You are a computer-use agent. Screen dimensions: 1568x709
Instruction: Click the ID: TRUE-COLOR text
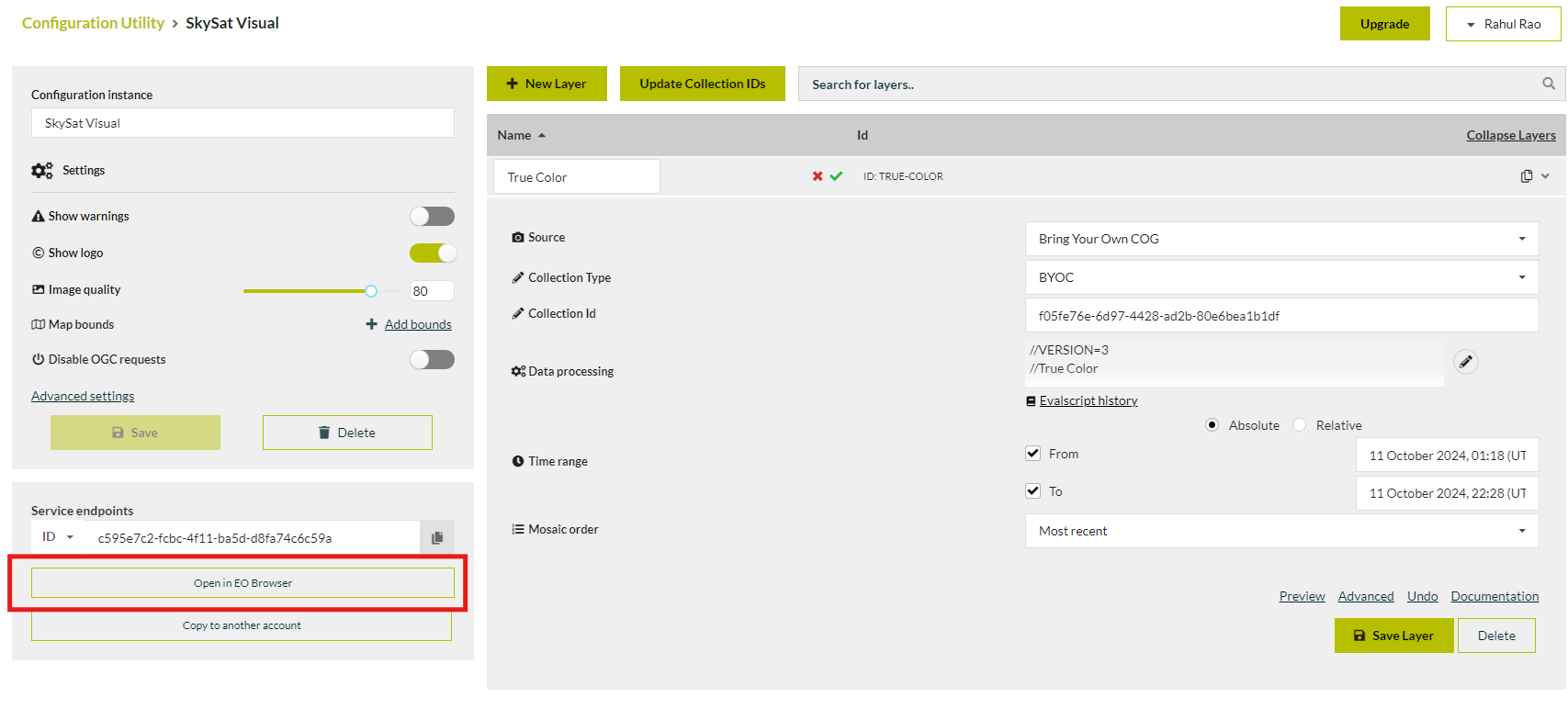click(903, 176)
